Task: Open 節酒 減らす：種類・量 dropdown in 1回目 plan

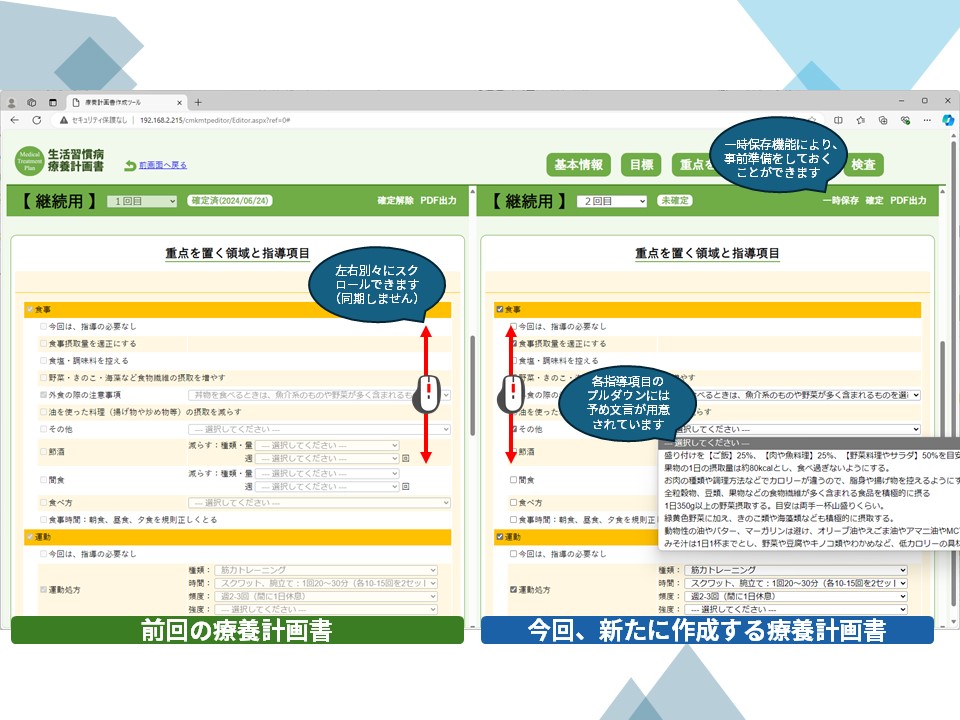Action: click(x=327, y=445)
